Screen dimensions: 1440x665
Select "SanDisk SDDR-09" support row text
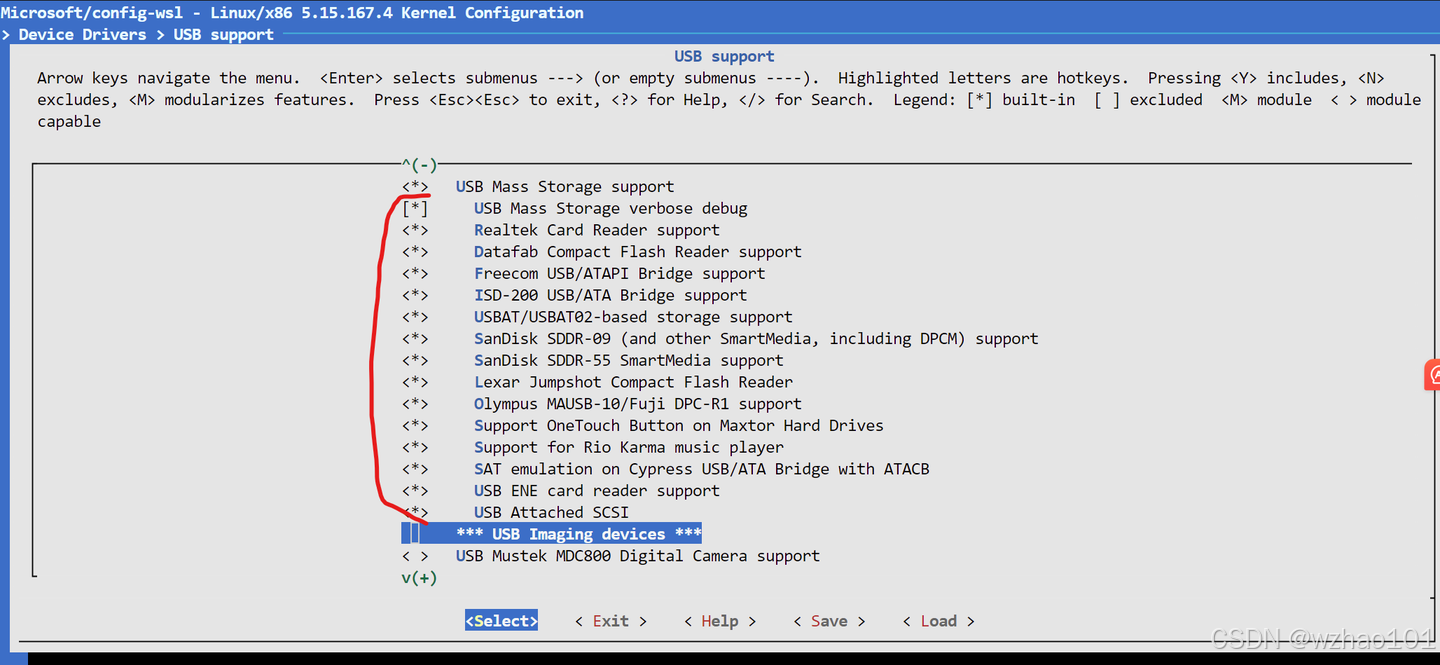click(x=756, y=339)
